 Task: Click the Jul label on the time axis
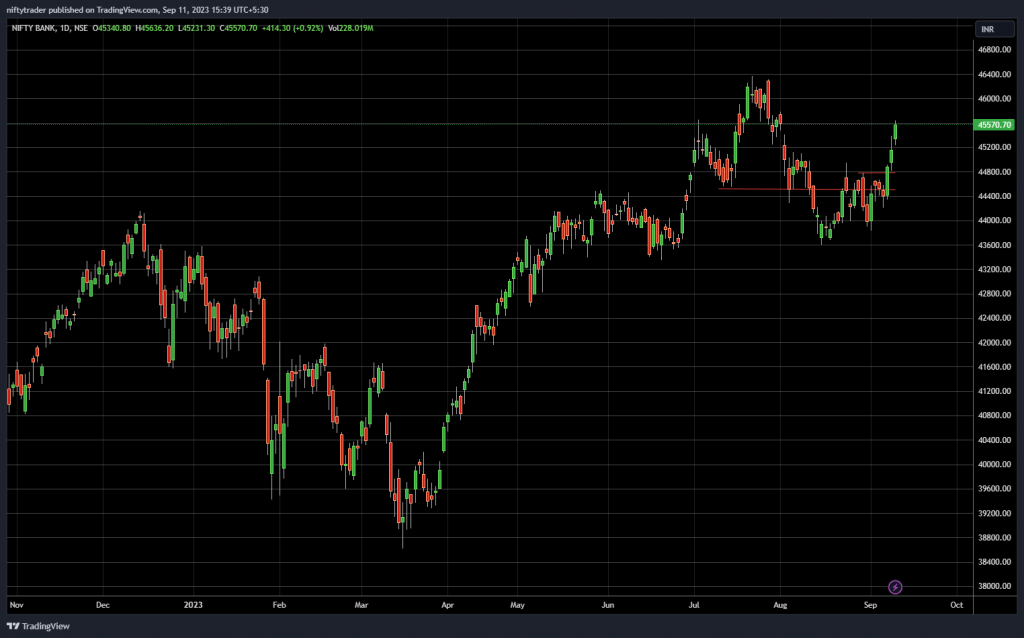coord(694,605)
